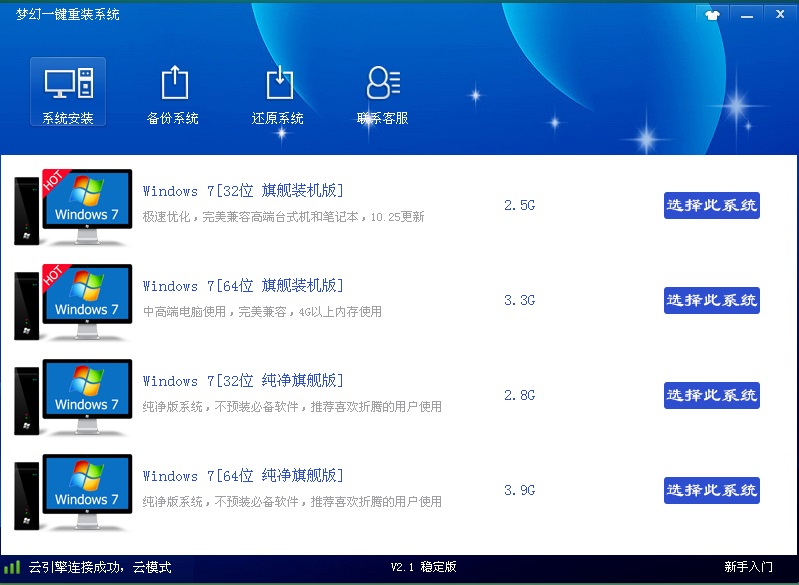Click the 3.3G size value
799x585 pixels.
tap(519, 300)
